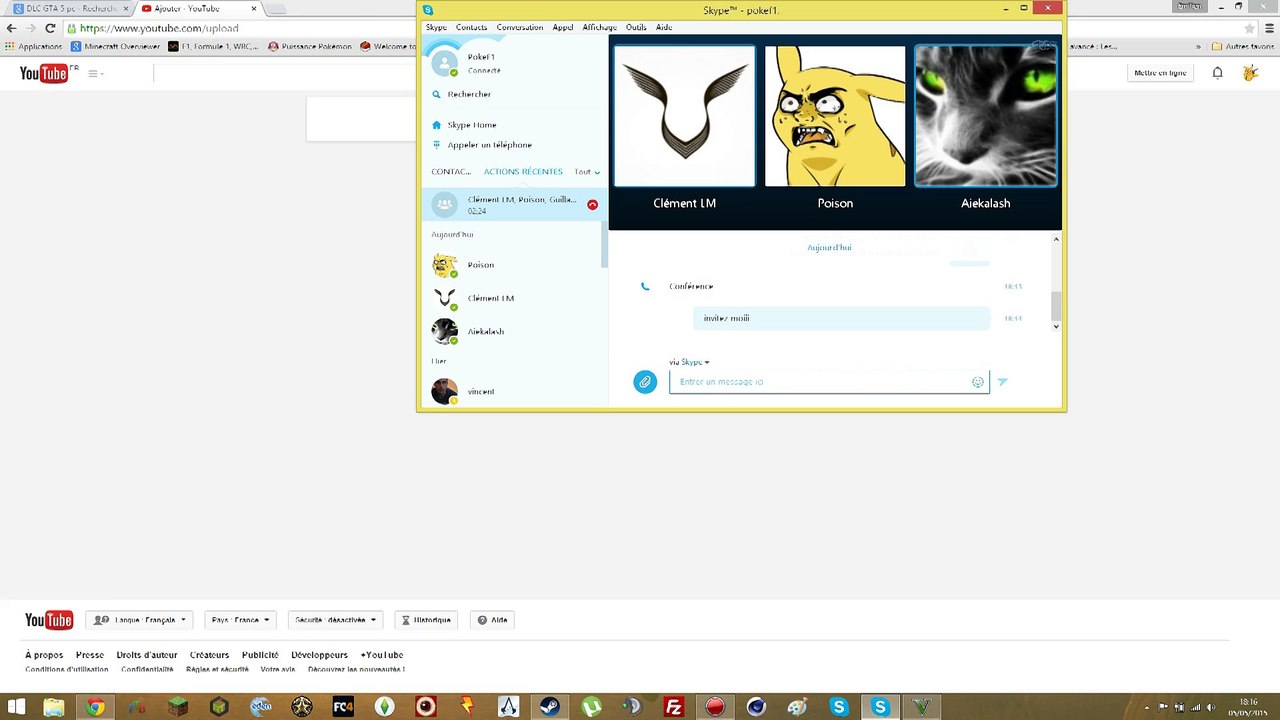This screenshot has height=720, width=1280.
Task: Open the GTA V taskbar icon
Action: click(921, 707)
